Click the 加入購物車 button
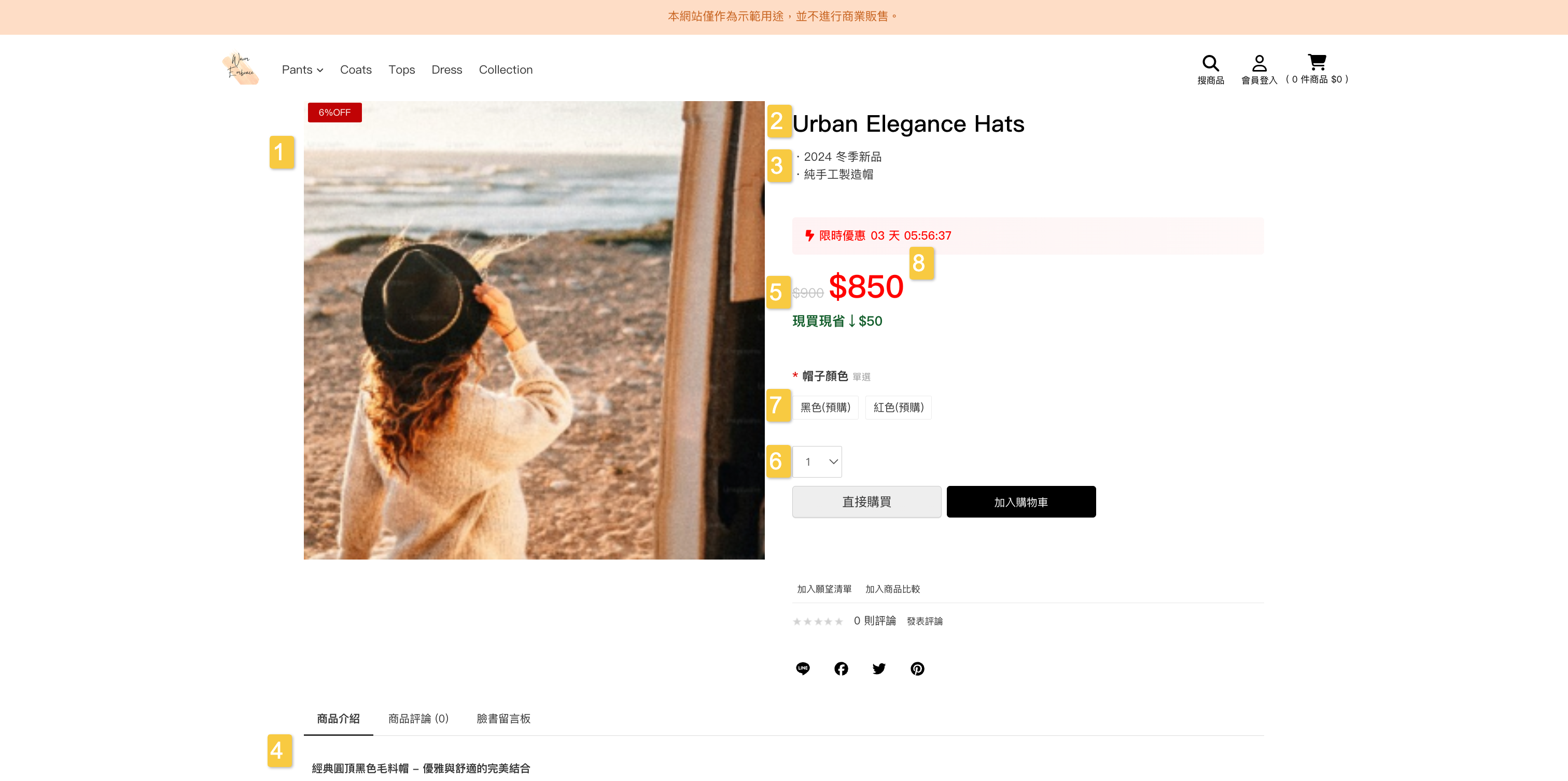The width and height of the screenshot is (1568, 781). click(1021, 501)
